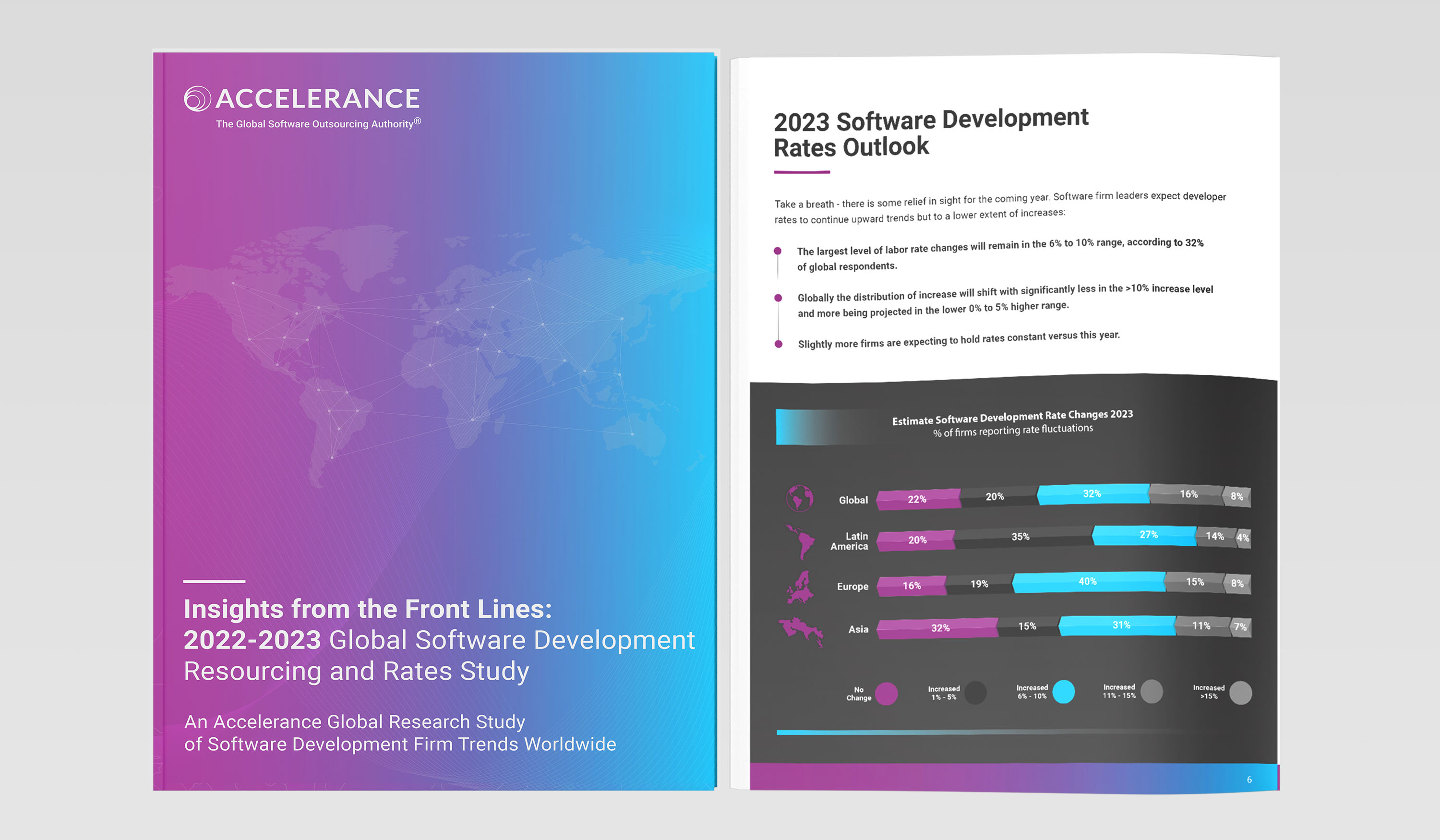Click the Latin America 14% gray bar
This screenshot has width=1440, height=840.
coord(1217,537)
